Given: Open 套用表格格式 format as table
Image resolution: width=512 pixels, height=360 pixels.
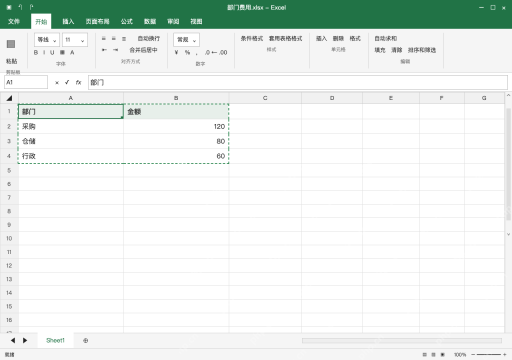Looking at the screenshot, I should point(286,39).
